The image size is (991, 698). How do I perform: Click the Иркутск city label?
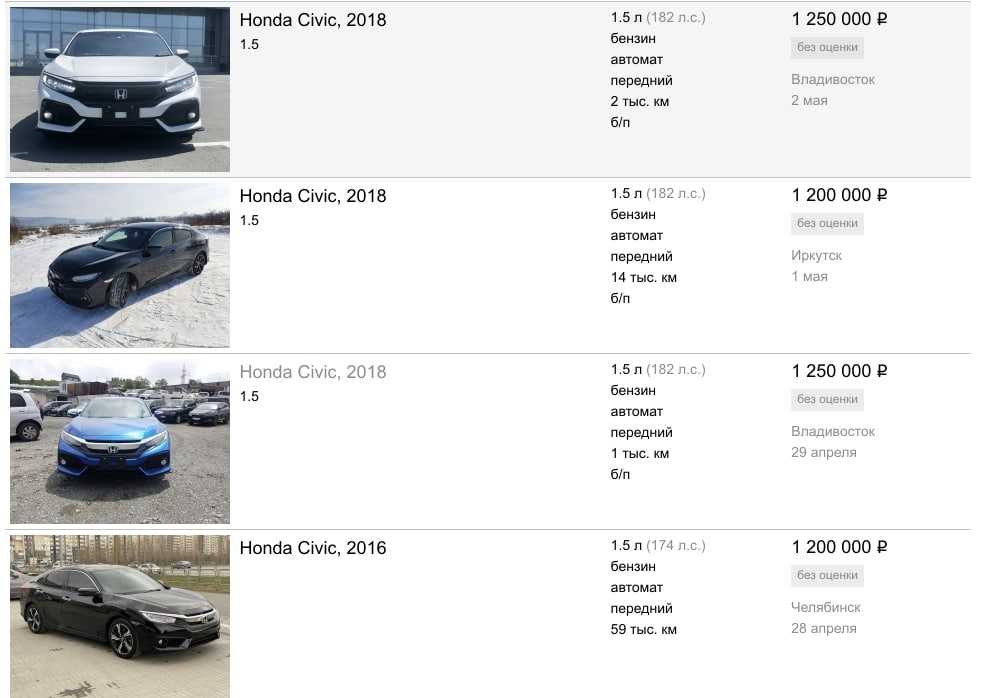tap(817, 256)
